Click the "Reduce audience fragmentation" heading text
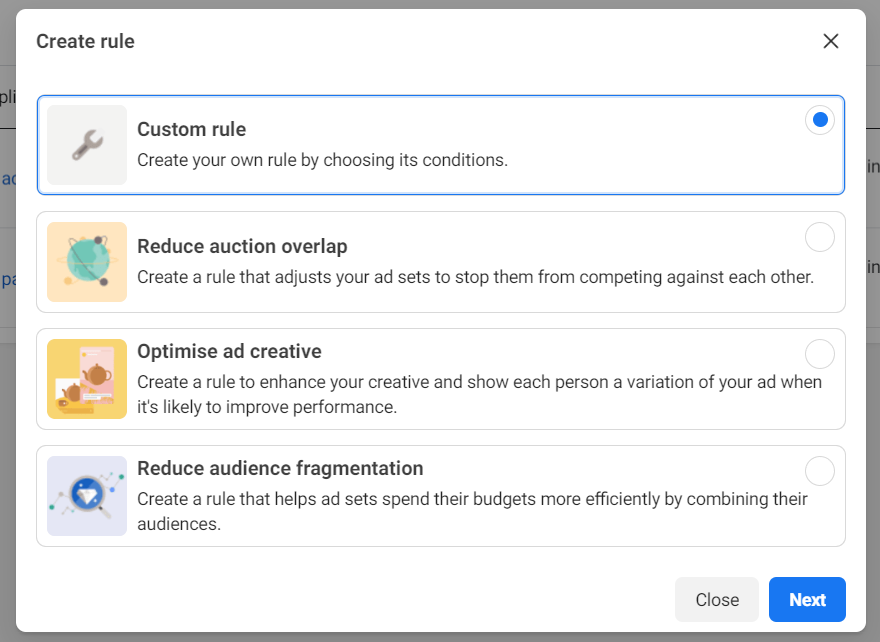This screenshot has height=642, width=880. coord(280,468)
